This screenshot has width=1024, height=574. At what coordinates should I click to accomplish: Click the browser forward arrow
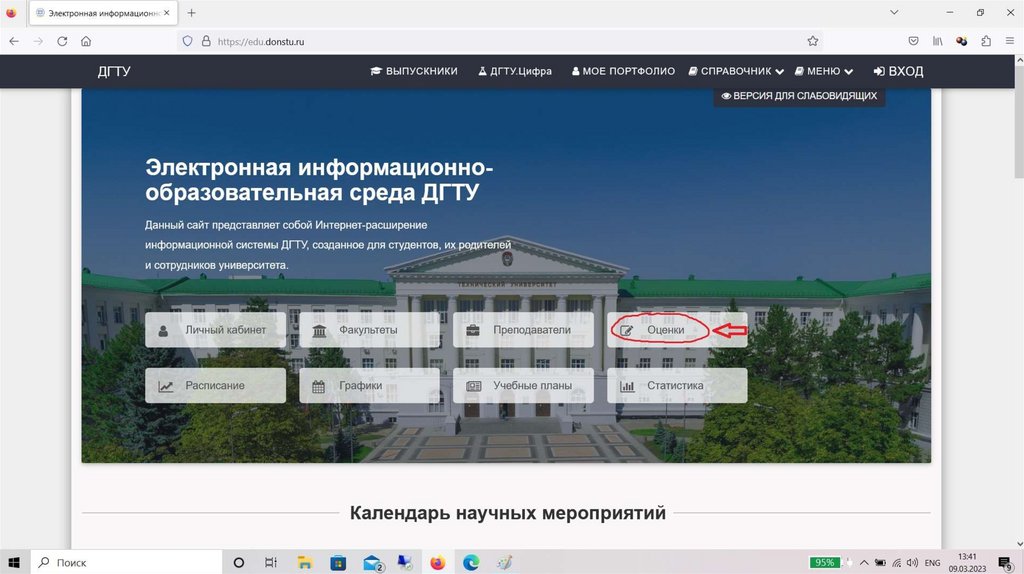[x=38, y=41]
